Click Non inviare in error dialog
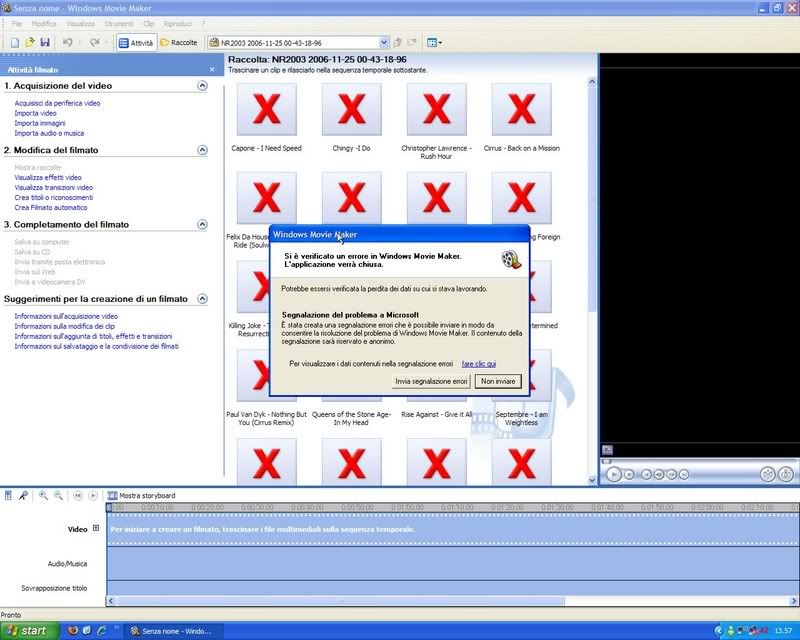 tap(497, 381)
